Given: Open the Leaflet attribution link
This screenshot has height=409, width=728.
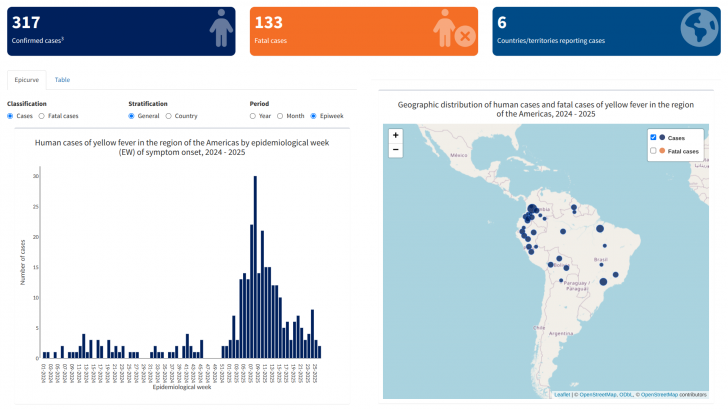Looking at the screenshot, I should (562, 395).
